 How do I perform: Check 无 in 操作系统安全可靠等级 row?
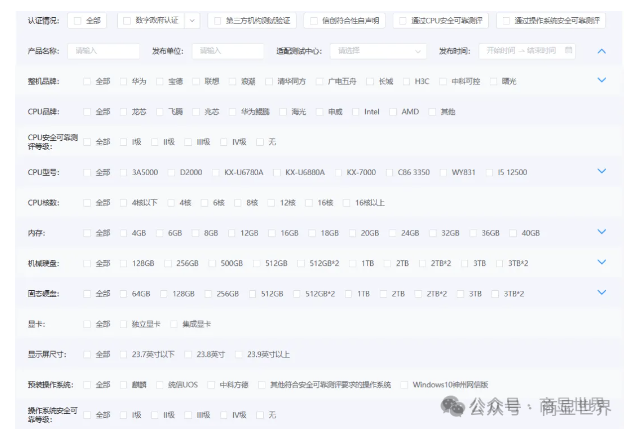point(260,415)
